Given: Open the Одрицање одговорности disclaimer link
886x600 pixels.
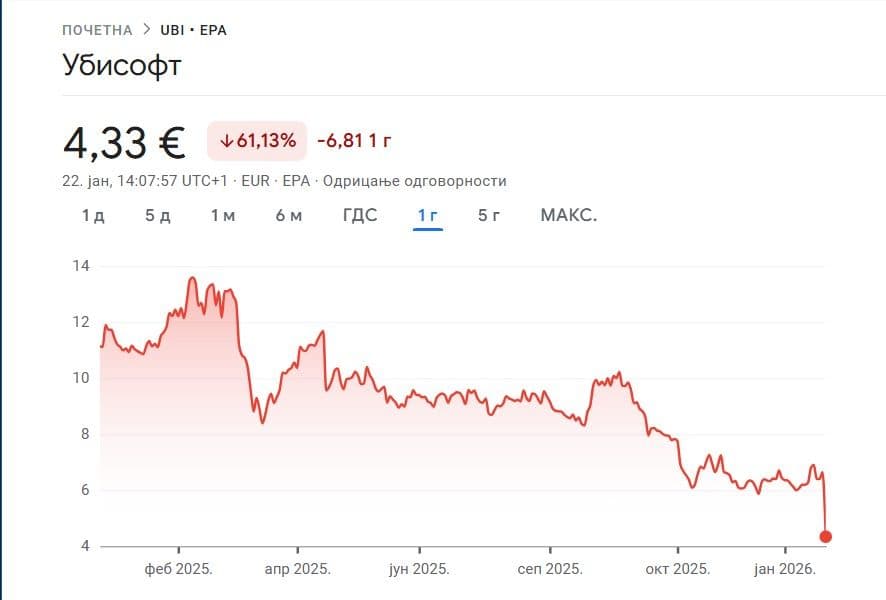Looking at the screenshot, I should point(415,181).
